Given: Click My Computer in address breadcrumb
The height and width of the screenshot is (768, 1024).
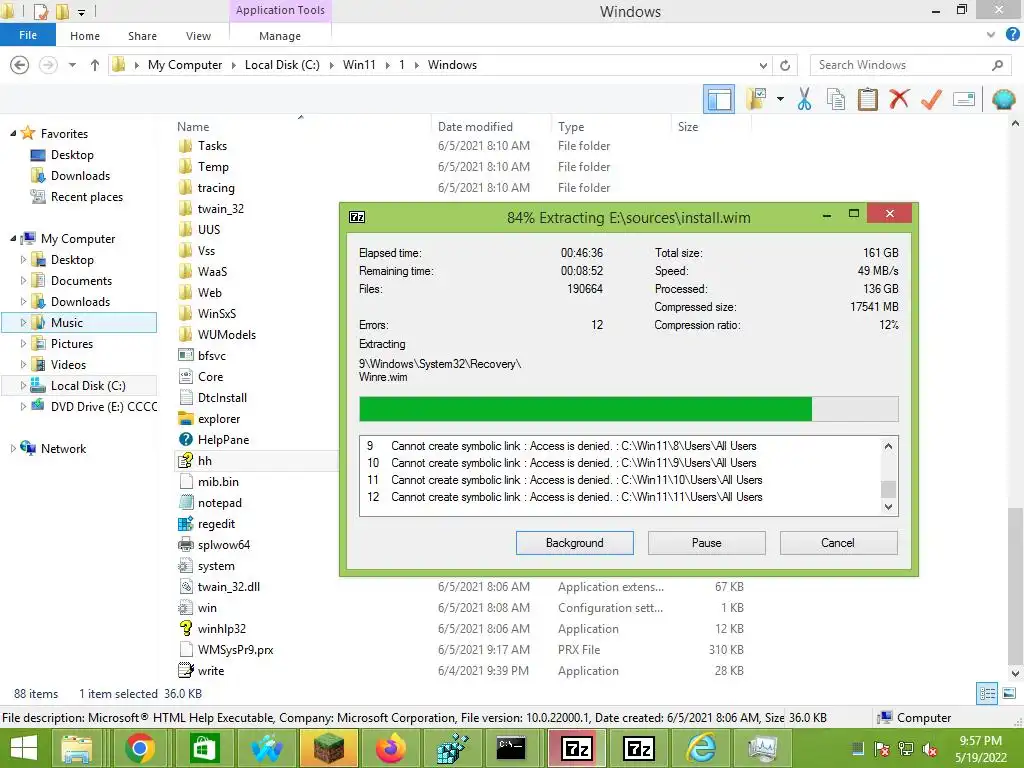Looking at the screenshot, I should (185, 65).
